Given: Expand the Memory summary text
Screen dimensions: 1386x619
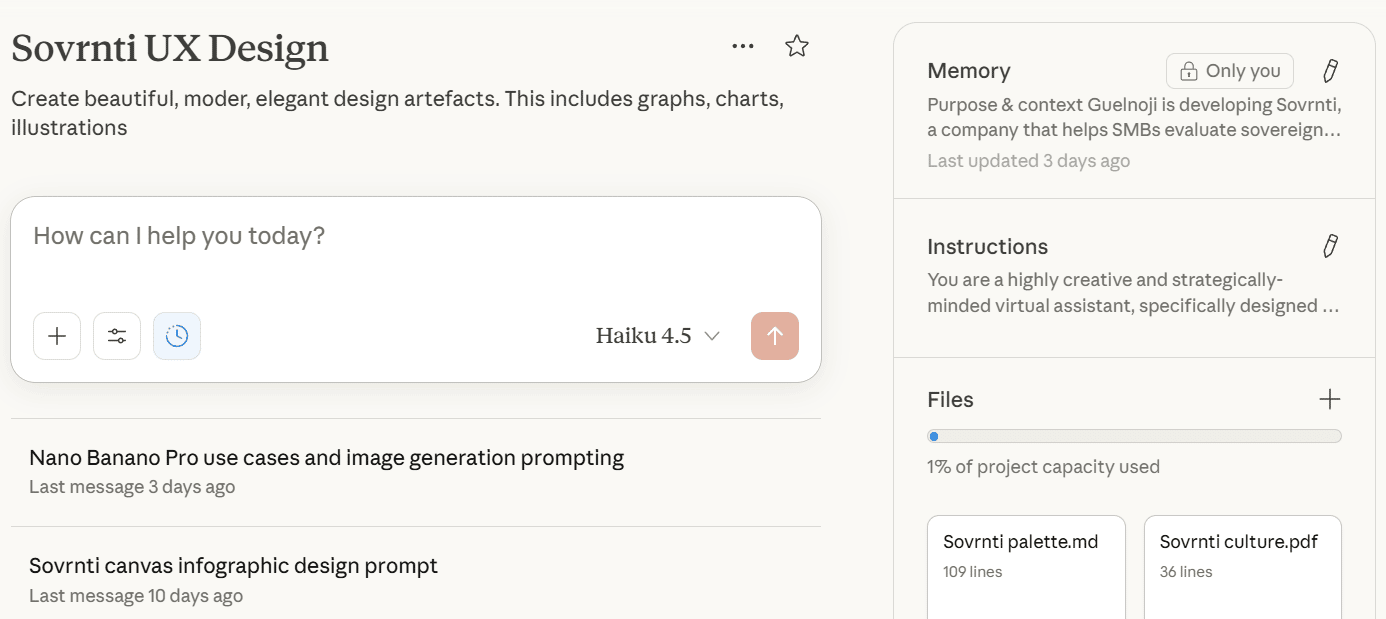Looking at the screenshot, I should [x=1134, y=118].
